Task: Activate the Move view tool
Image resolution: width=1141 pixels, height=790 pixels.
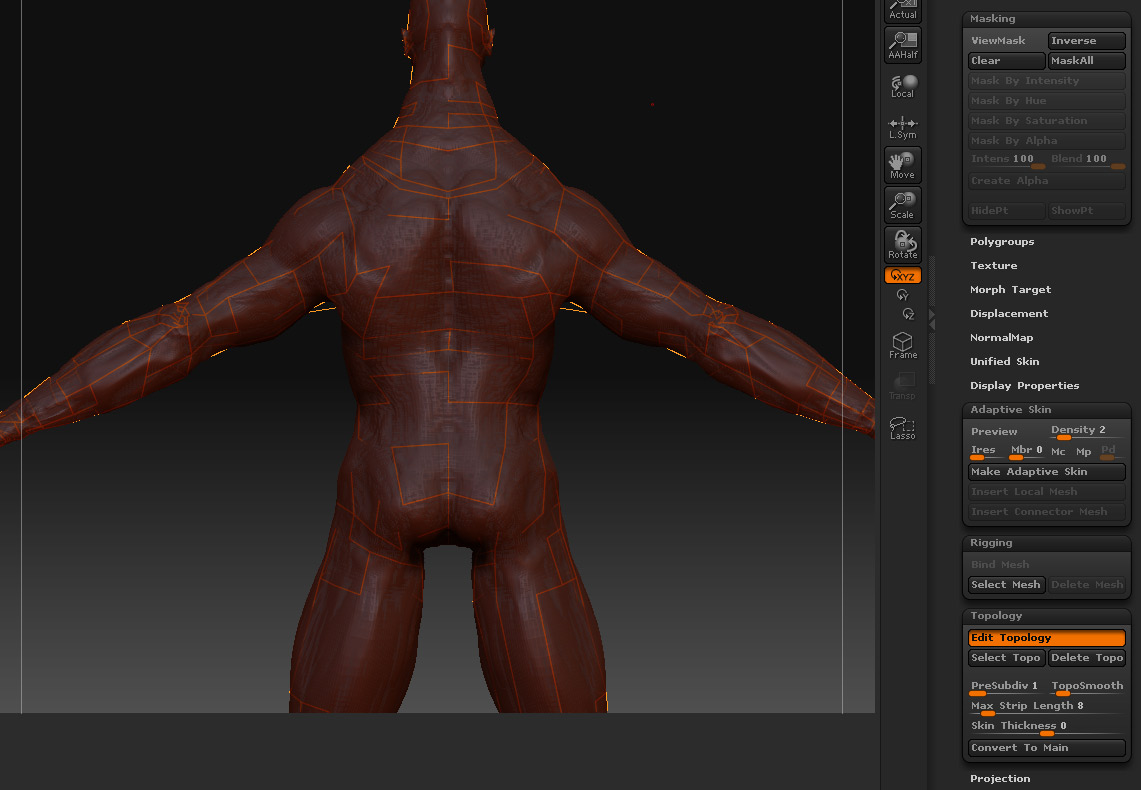Action: [x=903, y=164]
